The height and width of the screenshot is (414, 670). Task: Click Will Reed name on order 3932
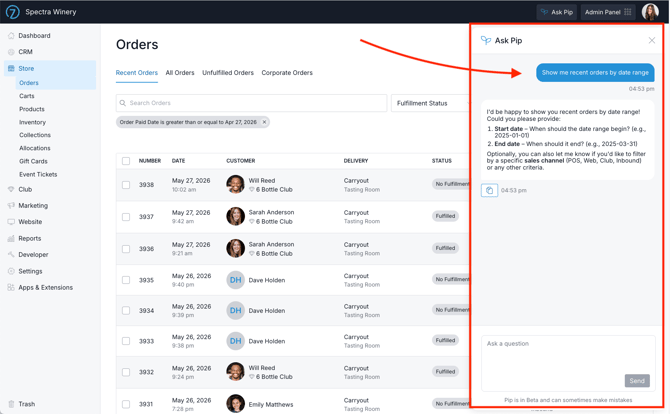coord(262,368)
